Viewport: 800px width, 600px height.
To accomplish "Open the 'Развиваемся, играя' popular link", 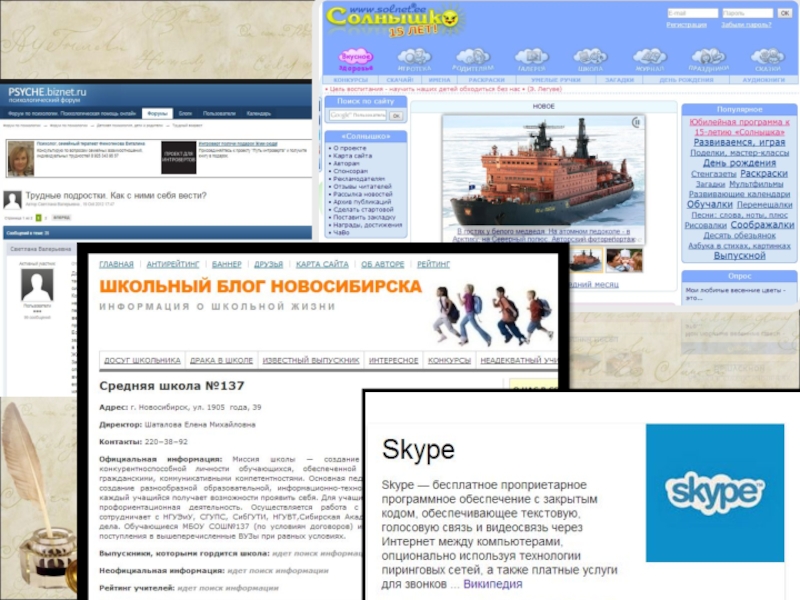I will click(739, 142).
